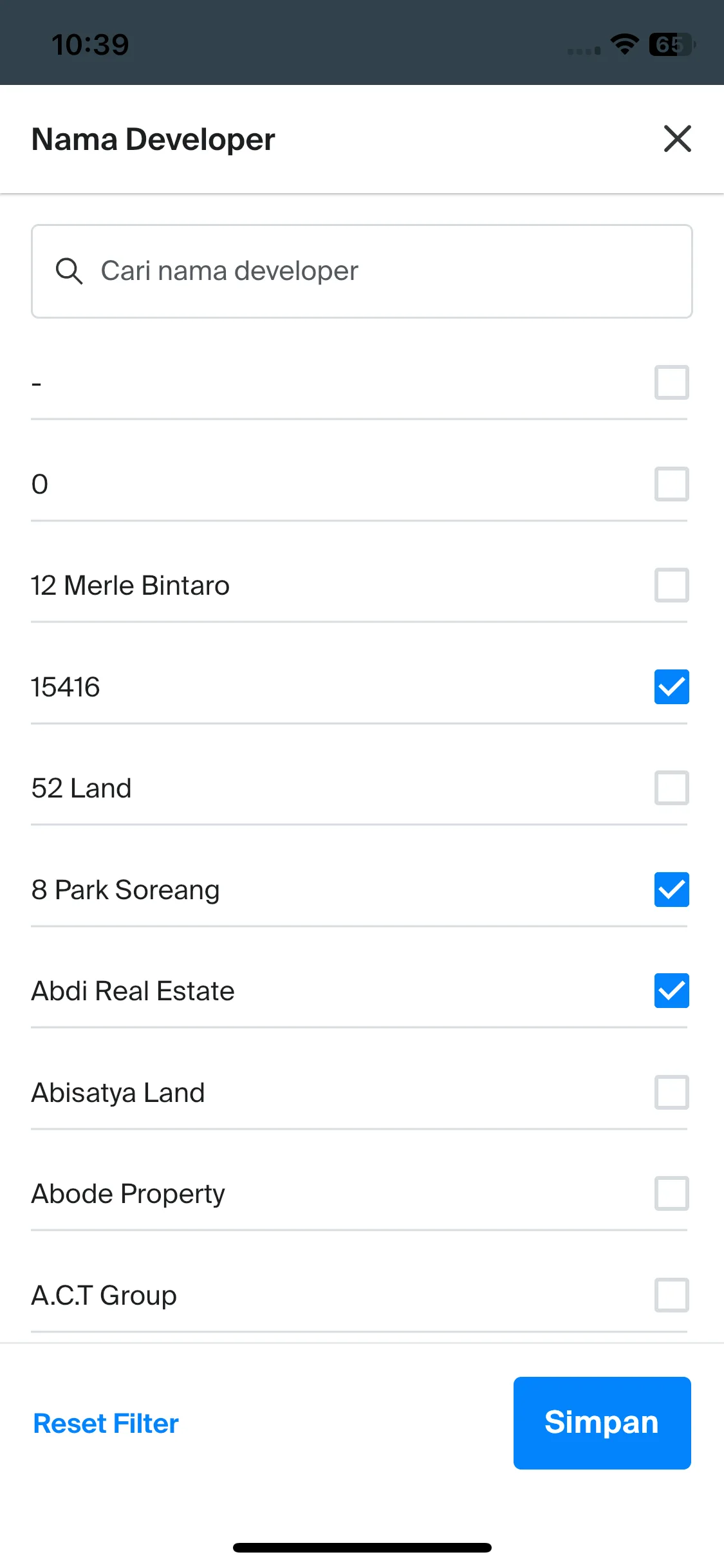Close the Nama Developer filter panel
This screenshot has height=1568, width=724.
point(677,138)
